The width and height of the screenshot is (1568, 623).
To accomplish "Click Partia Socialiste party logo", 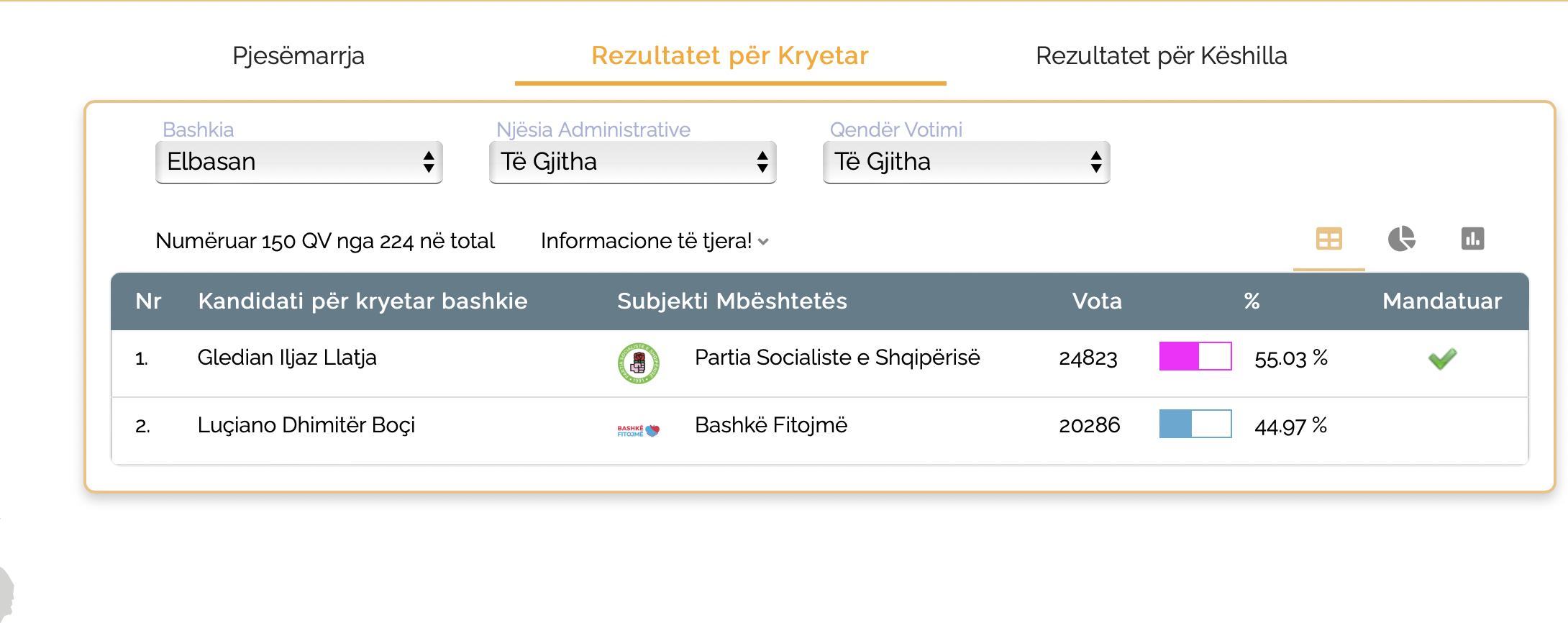I will point(639,363).
